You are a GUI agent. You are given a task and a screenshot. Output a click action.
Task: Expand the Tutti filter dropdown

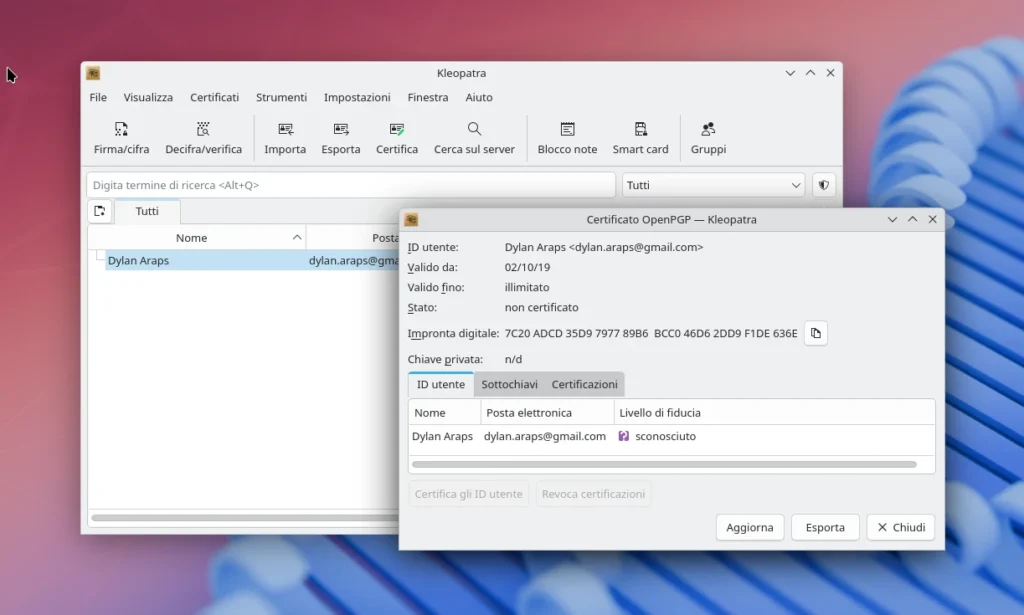click(x=713, y=185)
